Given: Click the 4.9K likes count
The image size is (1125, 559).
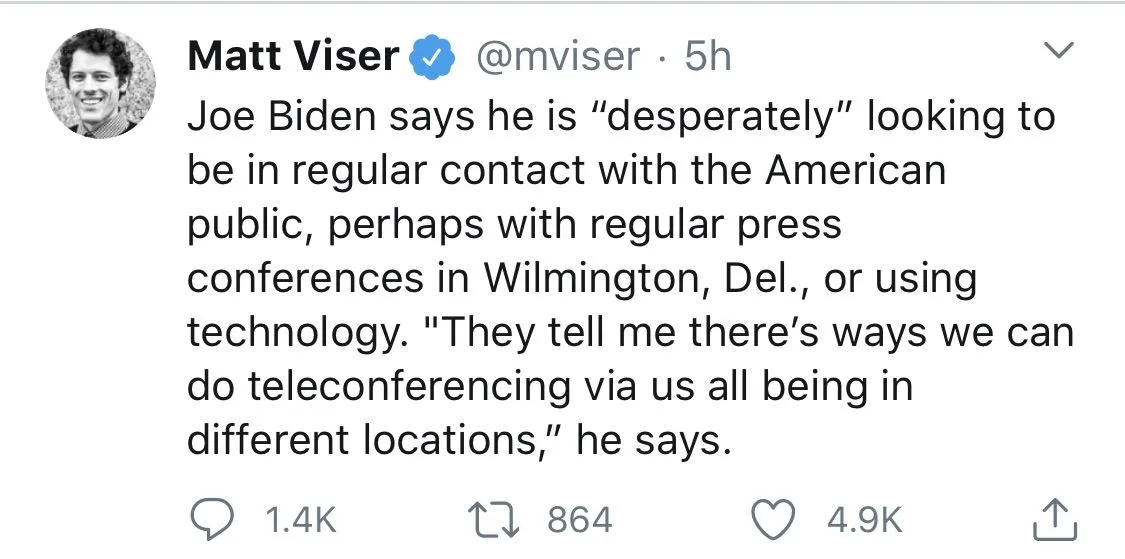Looking at the screenshot, I should (864, 520).
